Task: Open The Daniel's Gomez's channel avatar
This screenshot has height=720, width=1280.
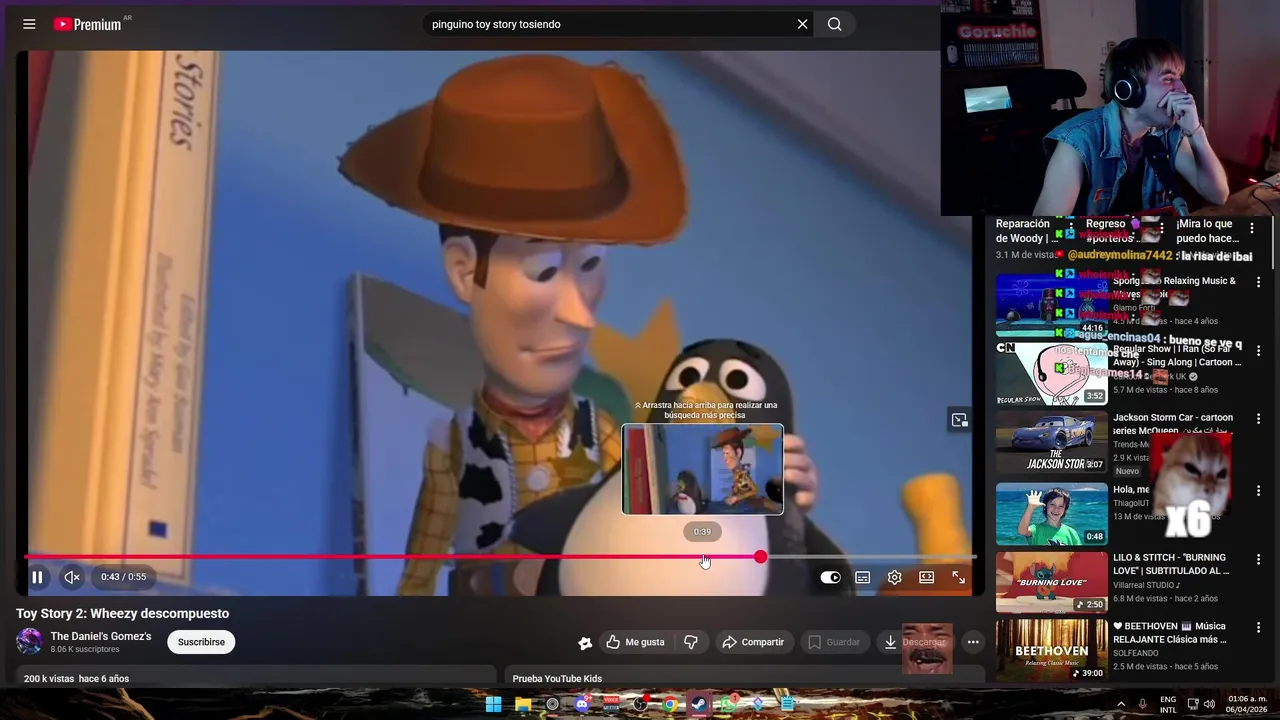Action: coord(29,642)
